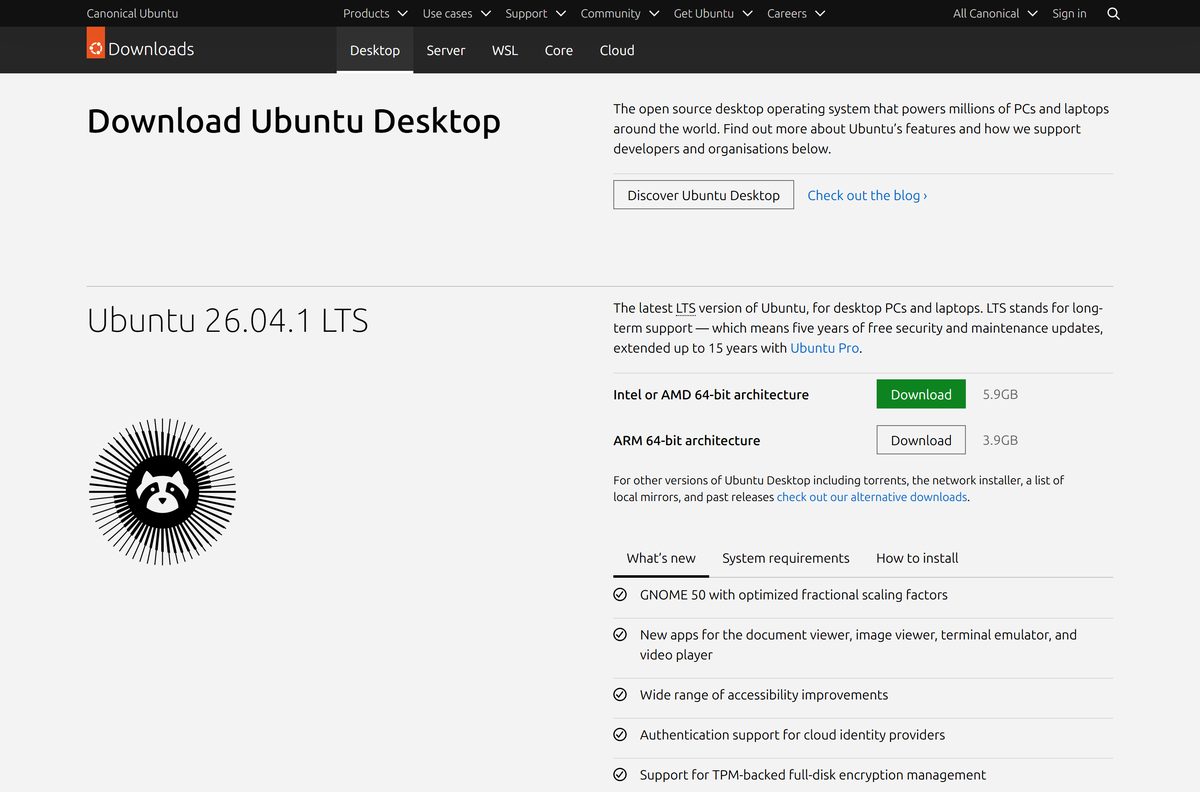Viewport: 1200px width, 792px height.
Task: Click the underlined LTS abbreviation
Action: point(685,308)
